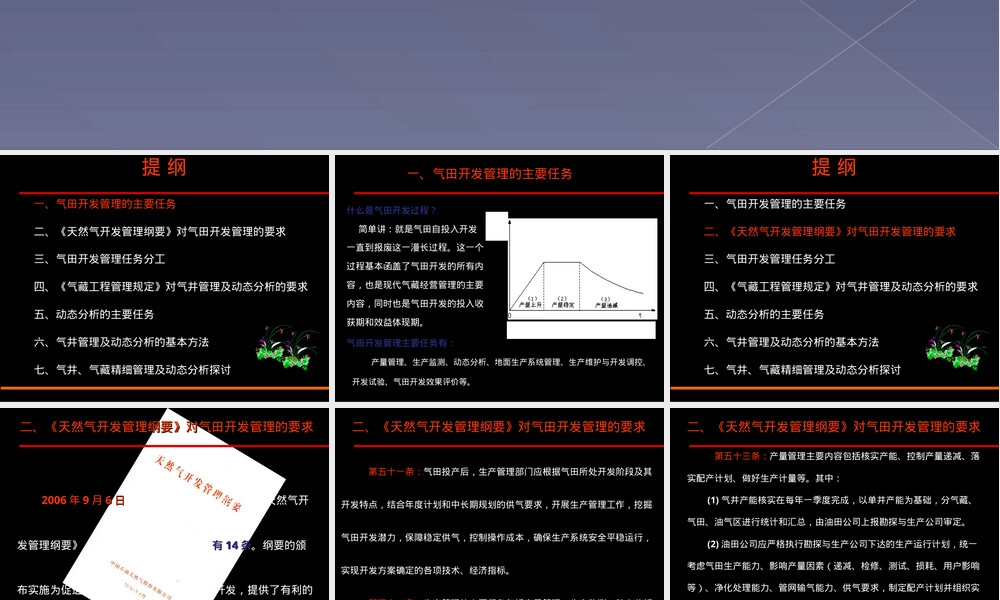Open slide showing the tilted white document page
This screenshot has width=1000, height=600.
point(165,504)
